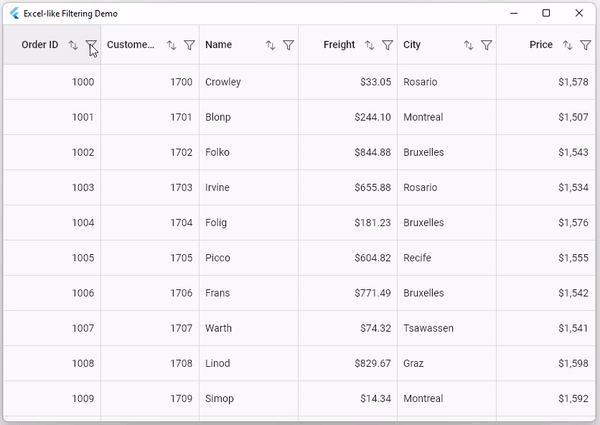Click the Order ID sort arrows
600x425 pixels.
73,45
